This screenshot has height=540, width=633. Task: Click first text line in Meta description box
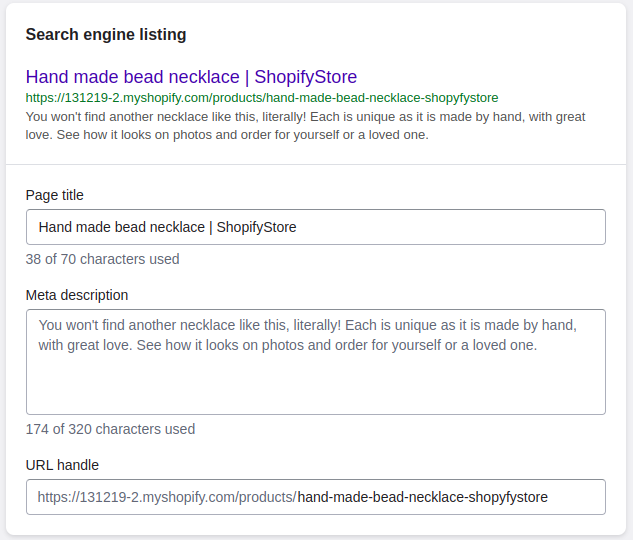click(307, 326)
